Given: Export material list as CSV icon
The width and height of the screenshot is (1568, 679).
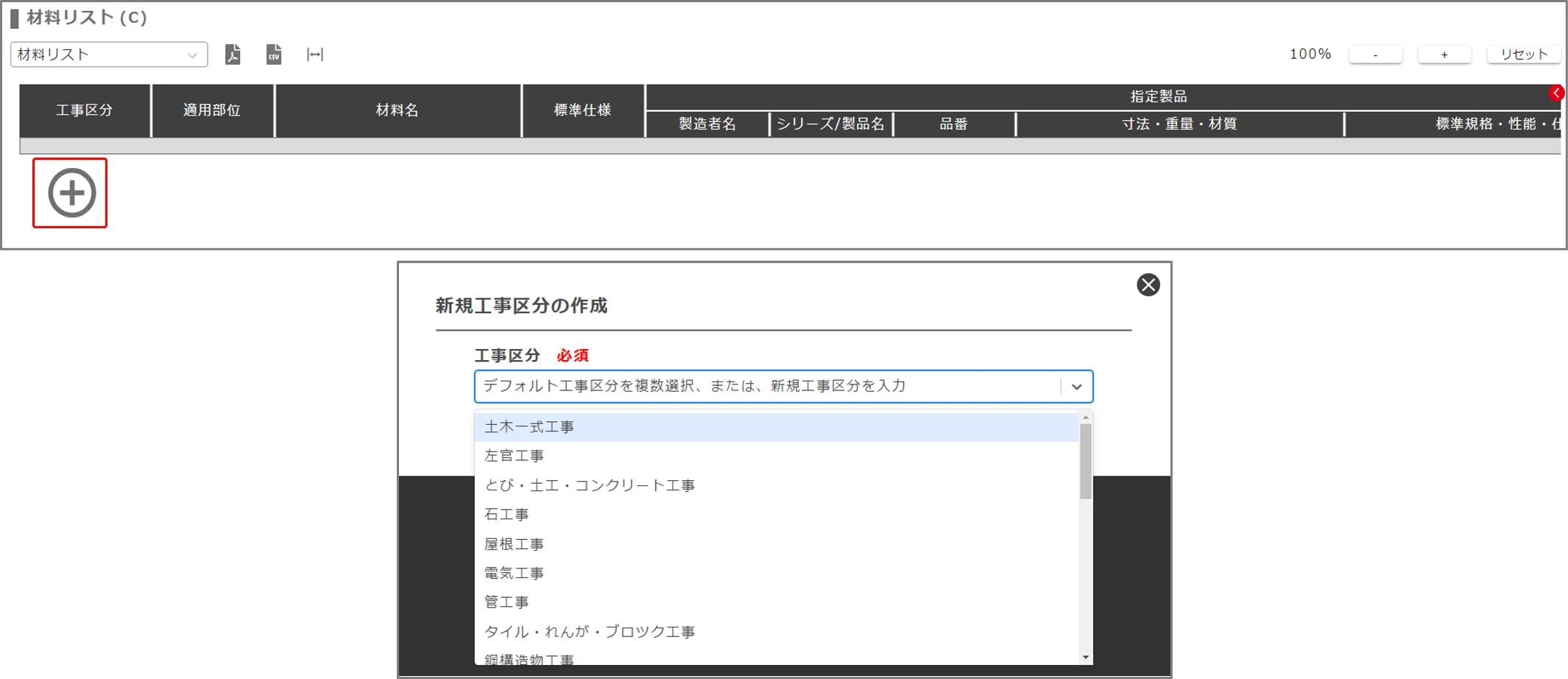Looking at the screenshot, I should pyautogui.click(x=274, y=54).
